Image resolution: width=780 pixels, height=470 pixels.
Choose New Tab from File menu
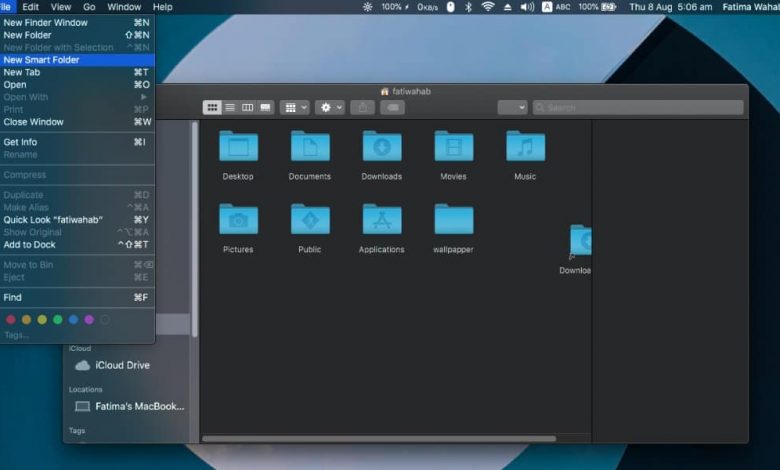[x=77, y=72]
